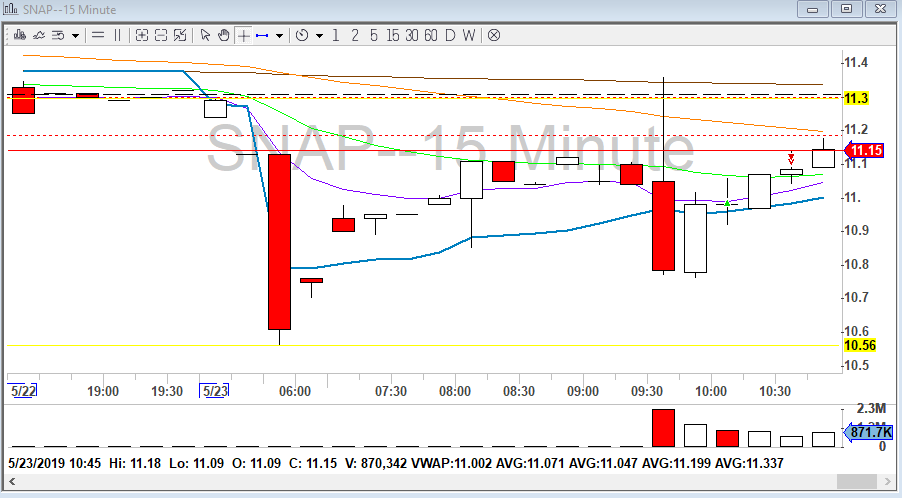
Task: Click horizontal scrollbar left arrow
Action: tap(12, 481)
